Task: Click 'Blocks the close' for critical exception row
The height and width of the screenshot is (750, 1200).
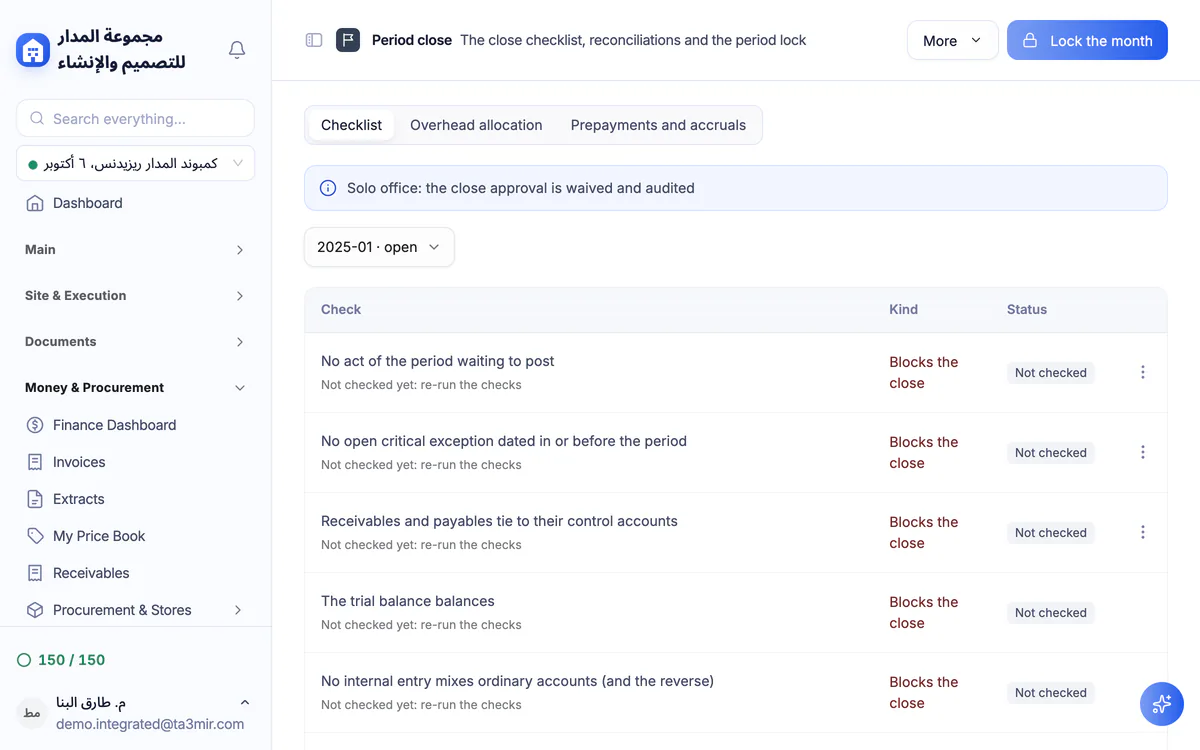Action: coord(924,452)
